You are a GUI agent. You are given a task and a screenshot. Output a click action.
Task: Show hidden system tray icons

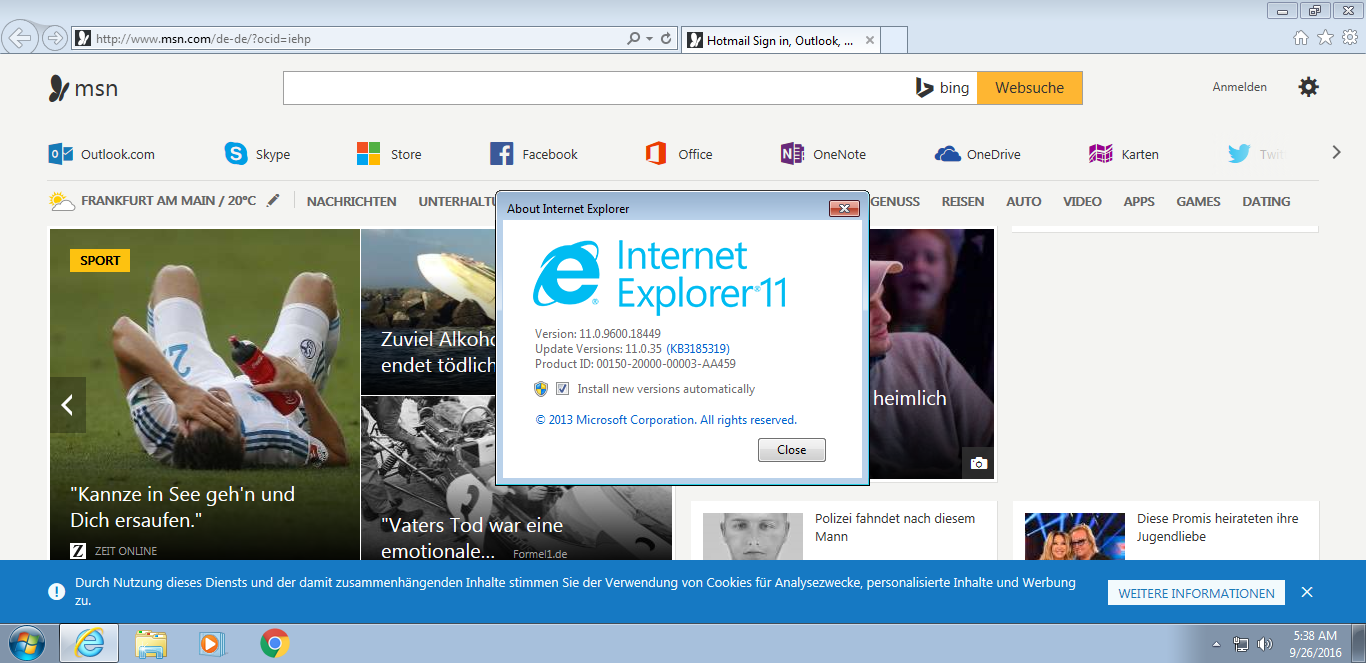point(1217,644)
